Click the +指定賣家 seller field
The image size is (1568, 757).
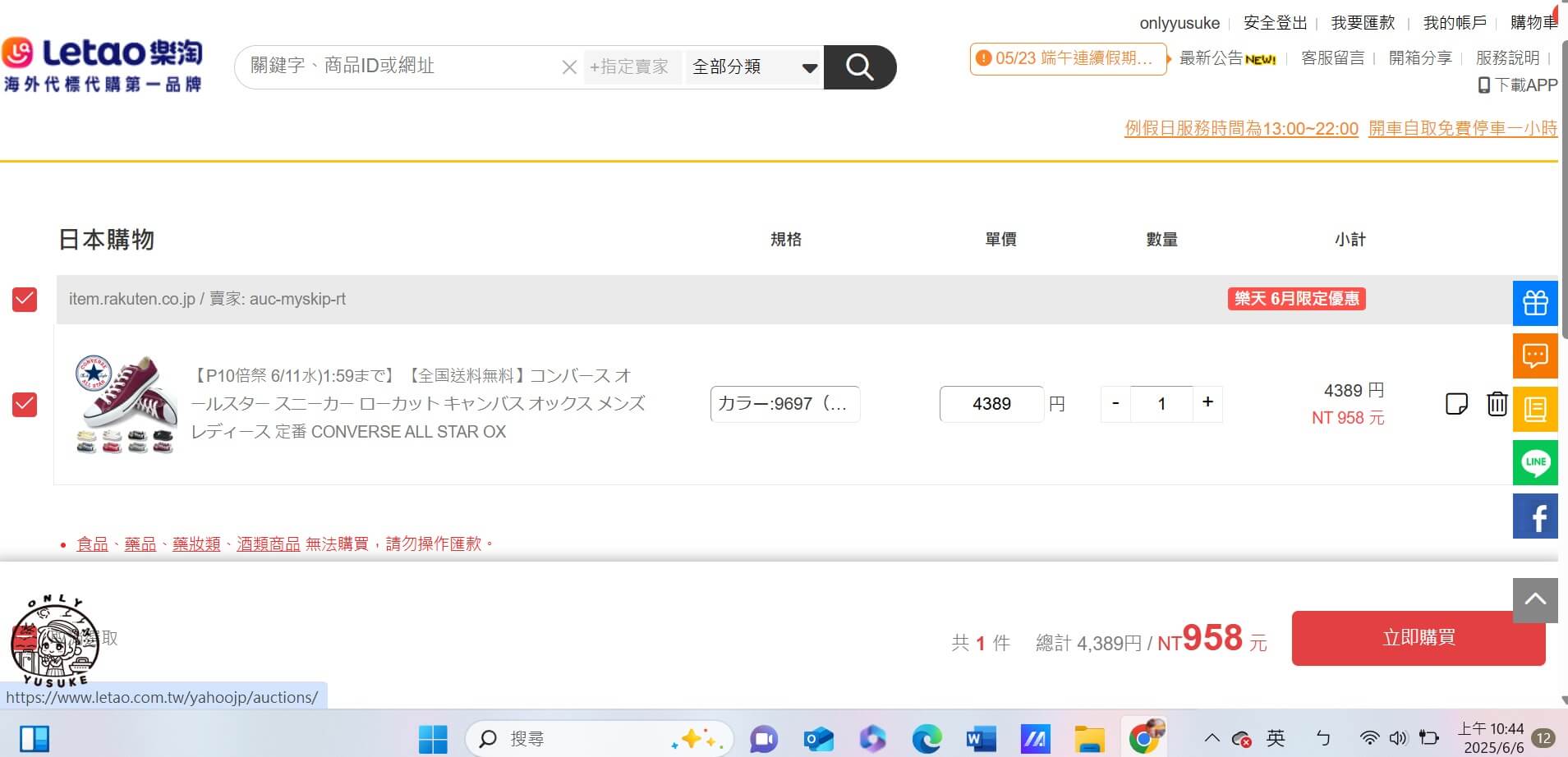[631, 67]
